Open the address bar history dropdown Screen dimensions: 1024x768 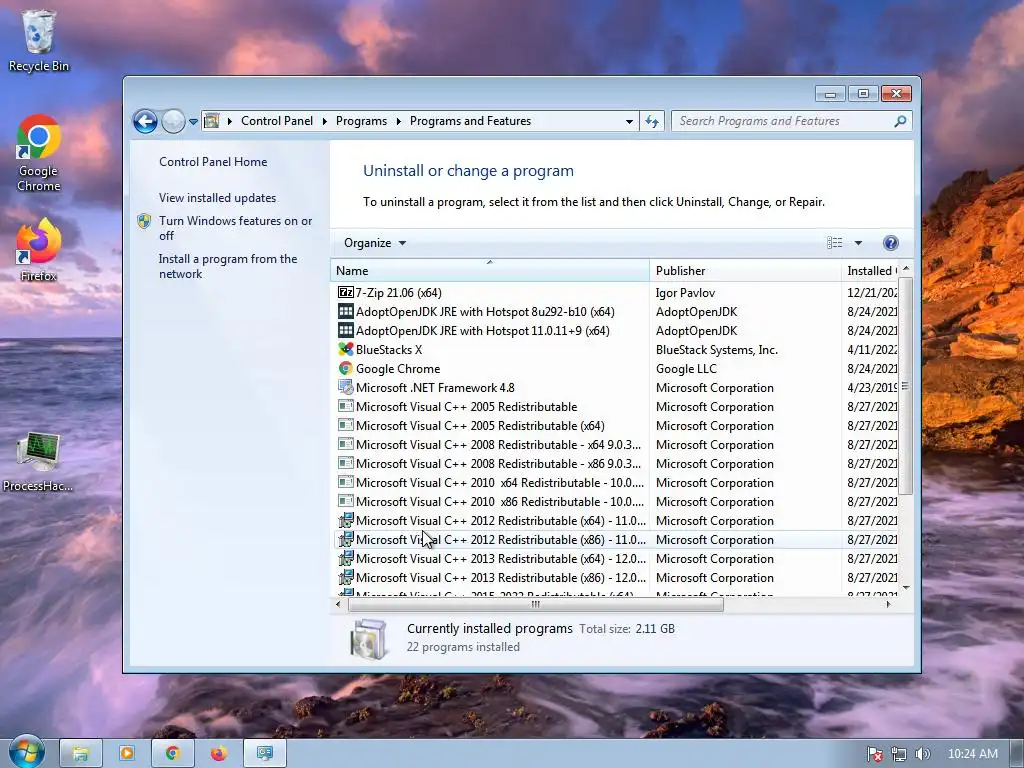(x=629, y=121)
